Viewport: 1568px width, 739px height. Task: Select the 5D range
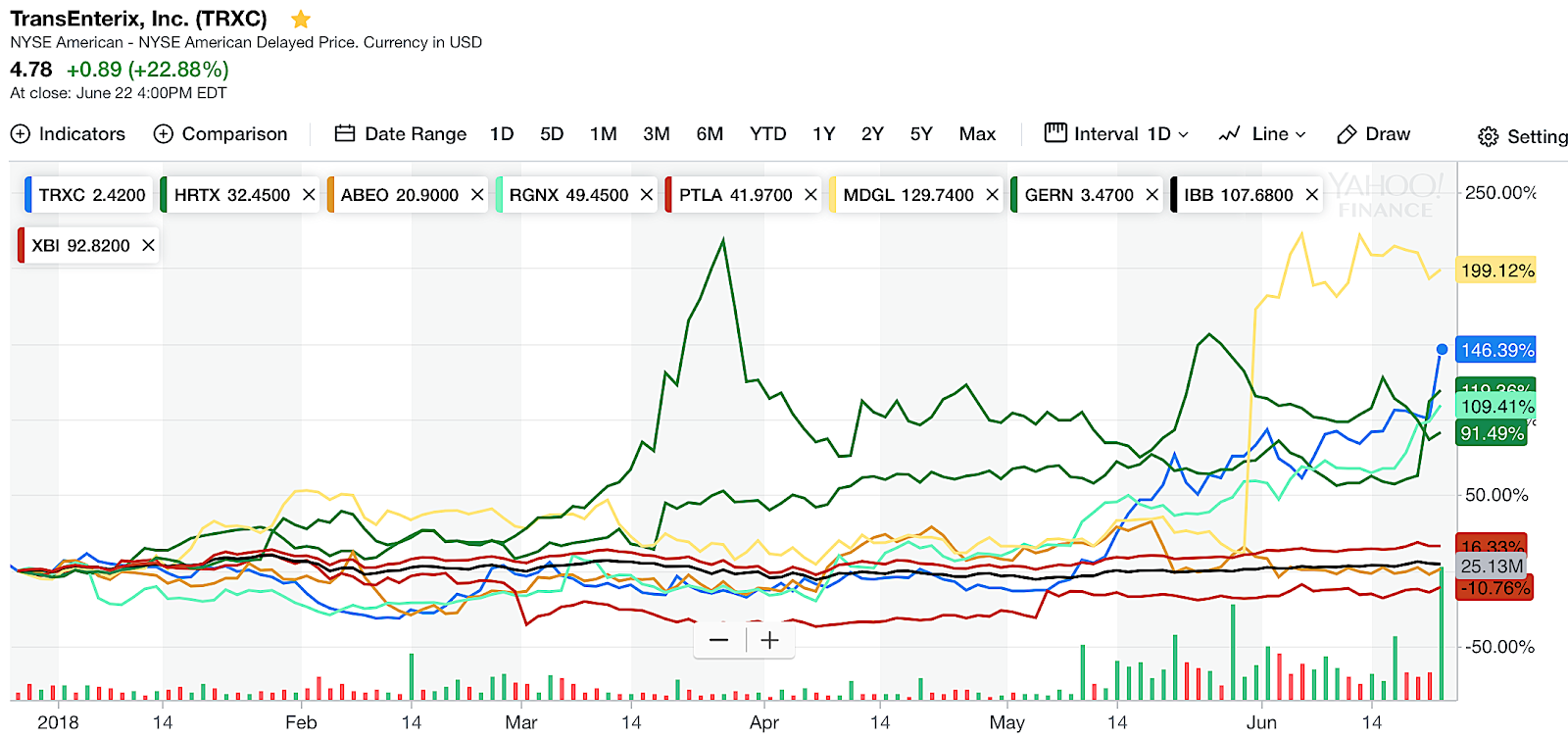tap(552, 134)
